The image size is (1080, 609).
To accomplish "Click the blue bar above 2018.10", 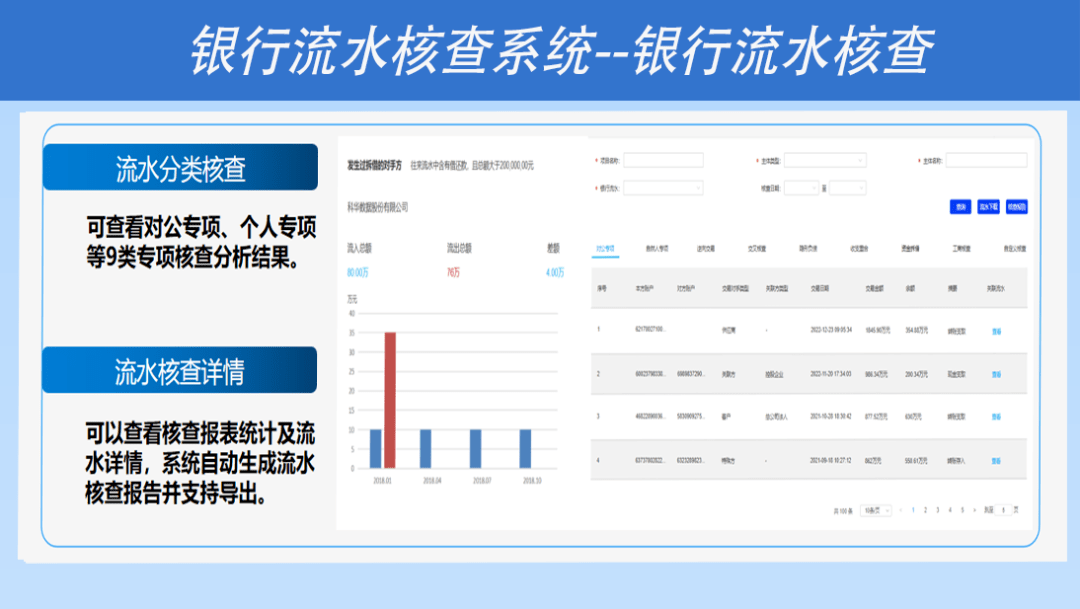I will point(526,449).
